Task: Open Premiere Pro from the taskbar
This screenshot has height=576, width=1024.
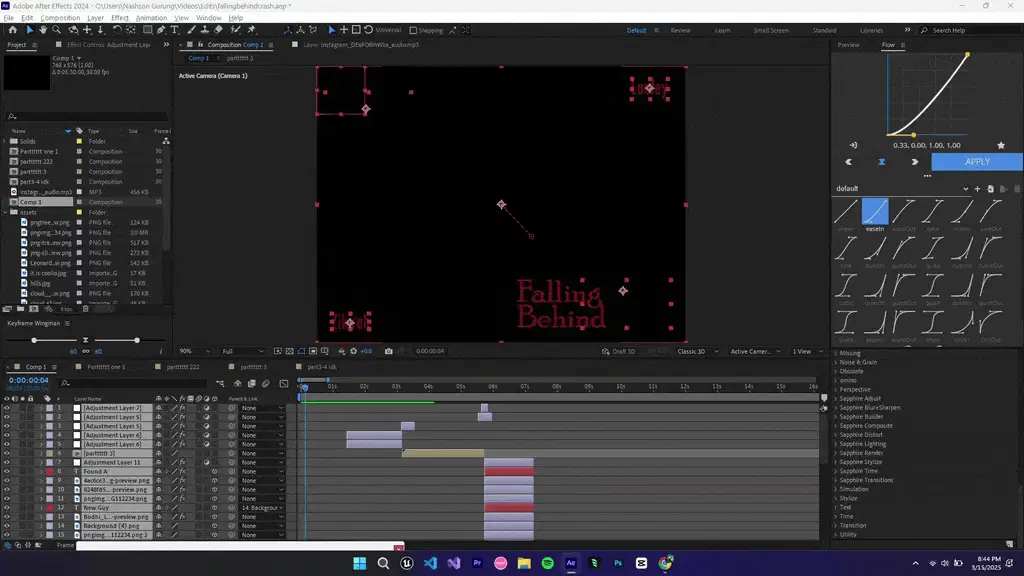Action: [x=477, y=563]
